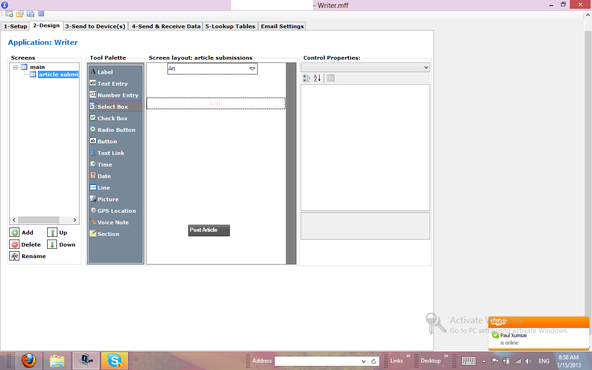Move screen Up button
592x370 pixels.
pos(57,233)
